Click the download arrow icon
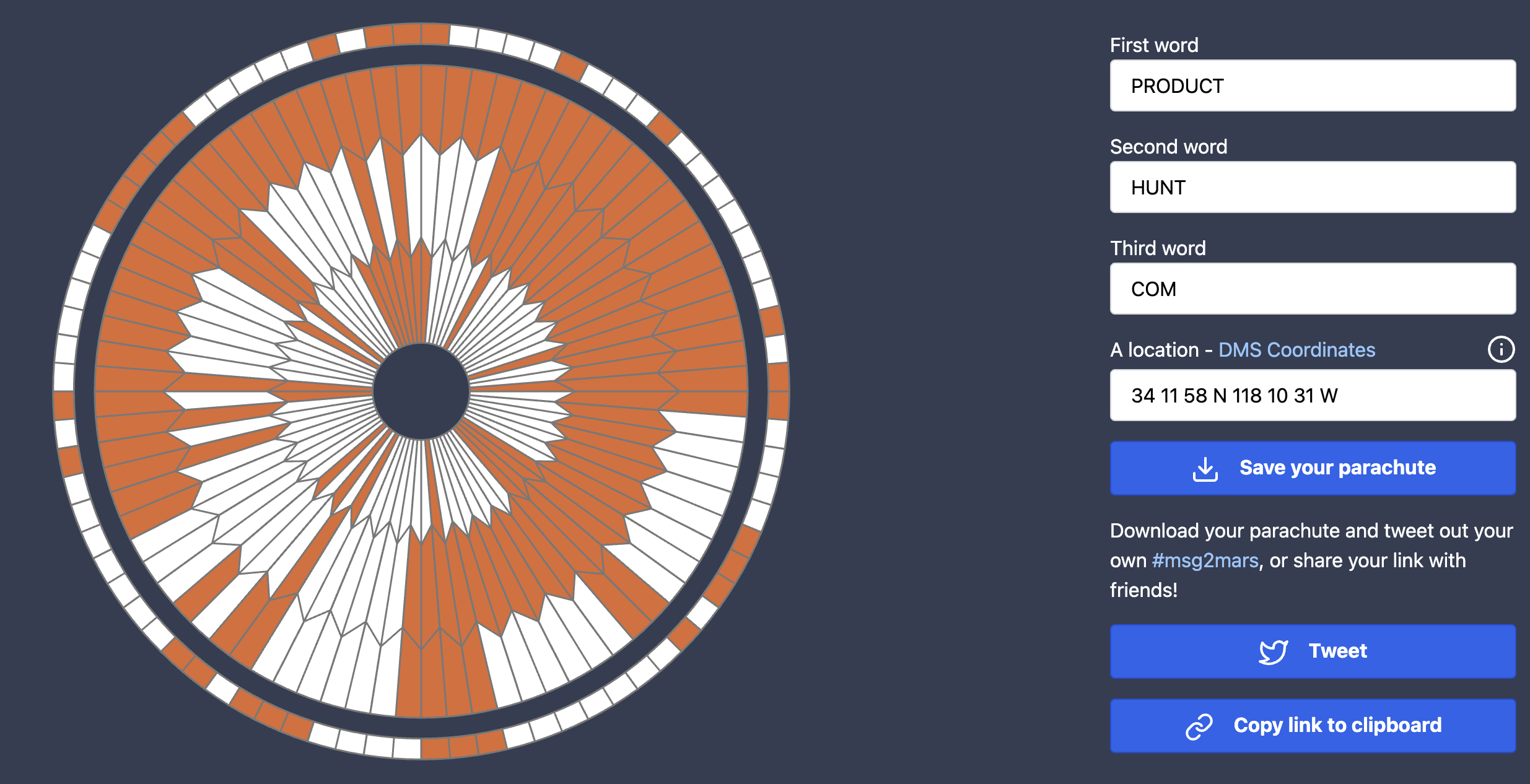 (x=1205, y=469)
